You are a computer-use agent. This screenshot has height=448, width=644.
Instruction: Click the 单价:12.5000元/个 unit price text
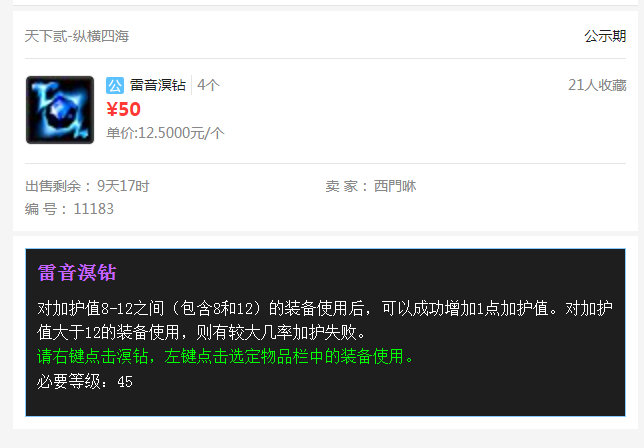[165, 133]
